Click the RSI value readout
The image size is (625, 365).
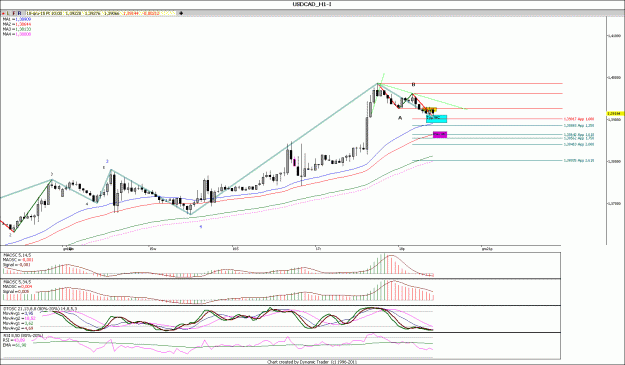click(x=14, y=340)
